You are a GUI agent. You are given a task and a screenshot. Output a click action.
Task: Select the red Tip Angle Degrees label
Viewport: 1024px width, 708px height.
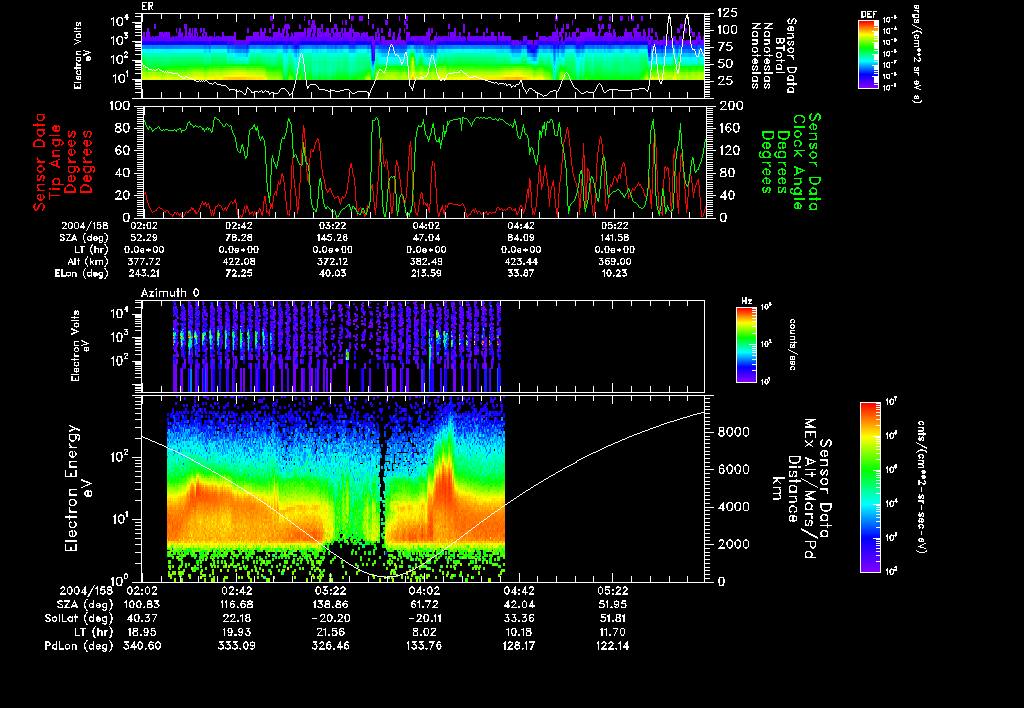tap(63, 162)
